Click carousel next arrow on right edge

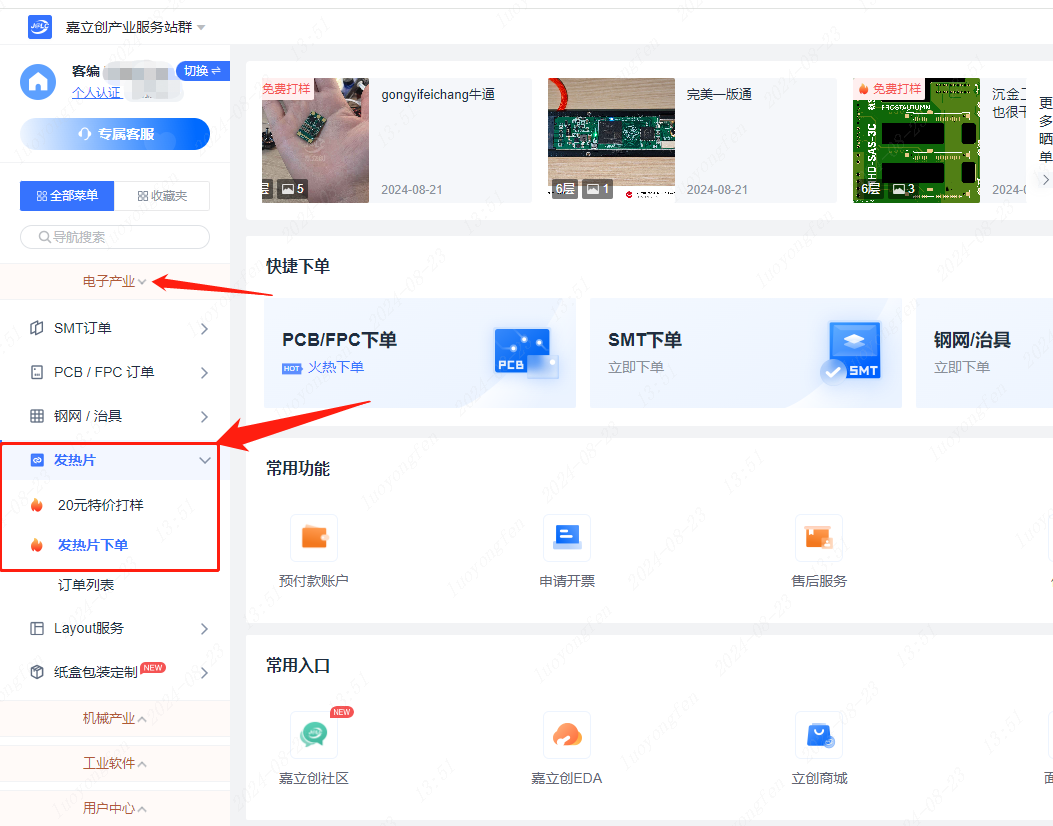click(x=1045, y=179)
